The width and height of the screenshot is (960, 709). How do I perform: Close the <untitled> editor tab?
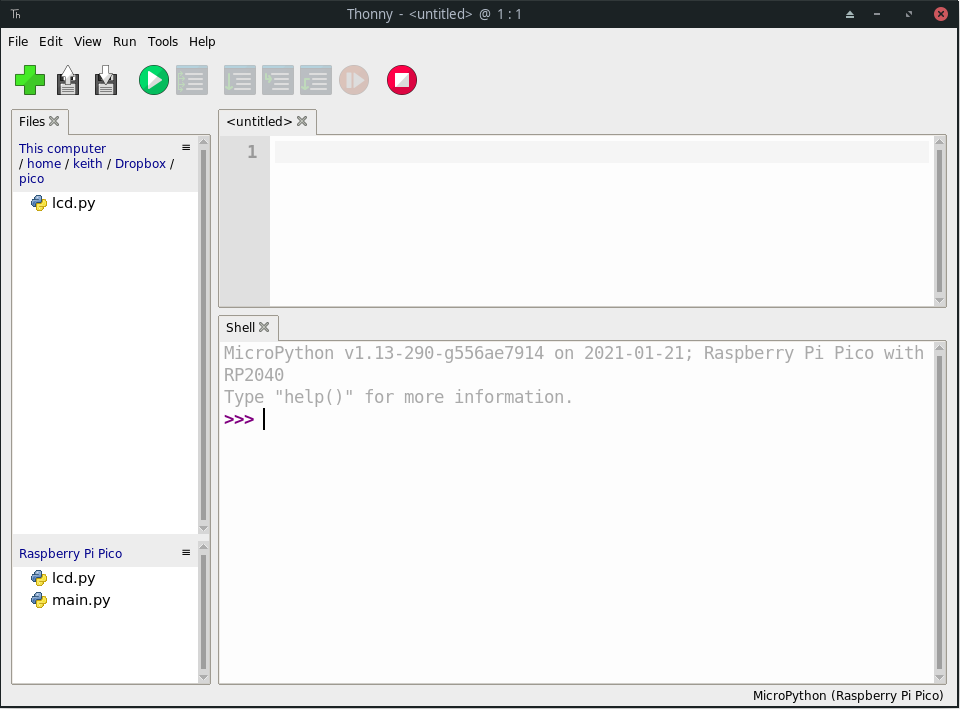pos(302,121)
